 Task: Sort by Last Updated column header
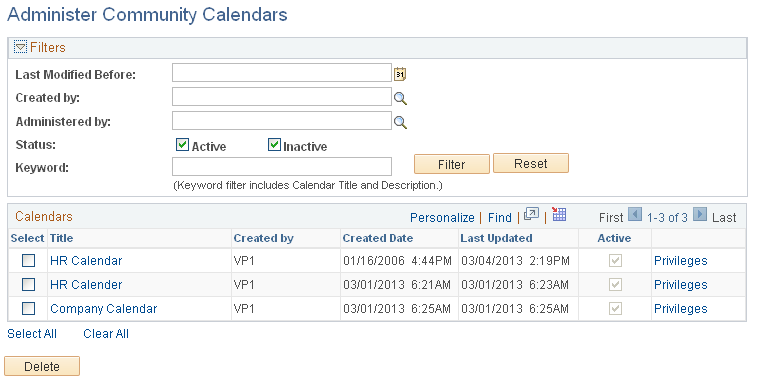(496, 238)
